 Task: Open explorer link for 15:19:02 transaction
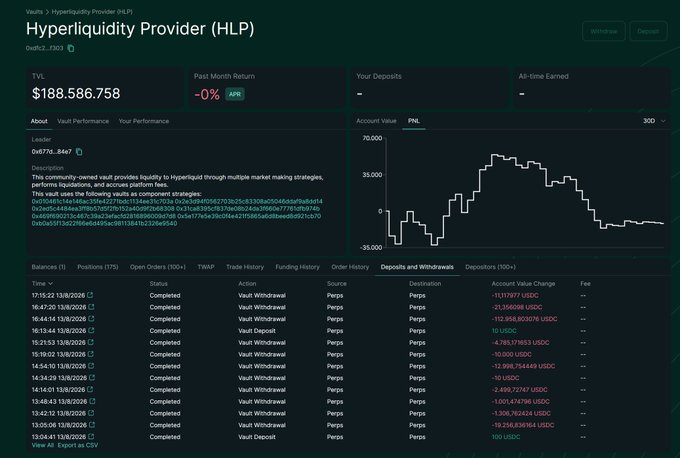[x=91, y=354]
